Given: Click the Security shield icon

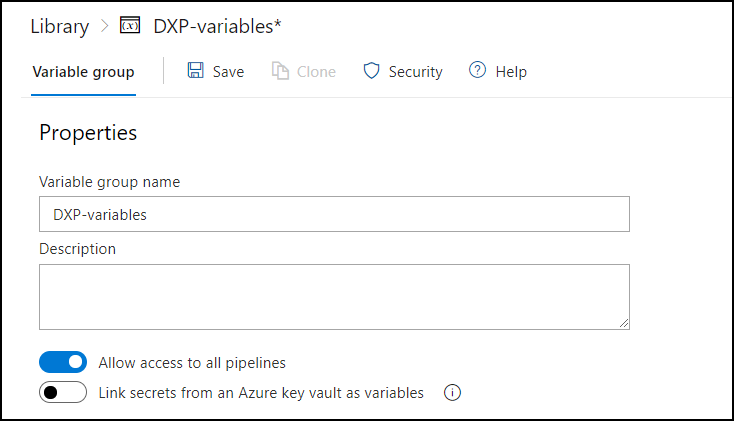Looking at the screenshot, I should 371,71.
